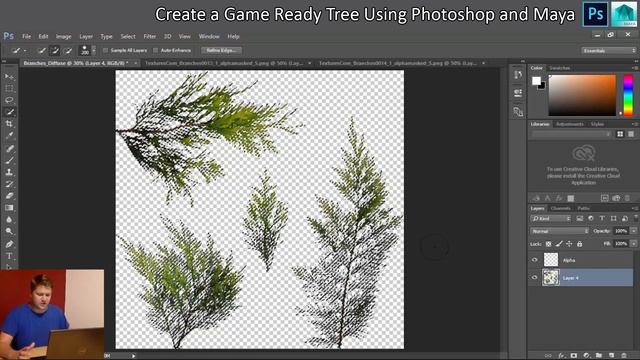Select the Horizontal Type tool
Viewport: 640px width, 360px height.
(x=9, y=256)
